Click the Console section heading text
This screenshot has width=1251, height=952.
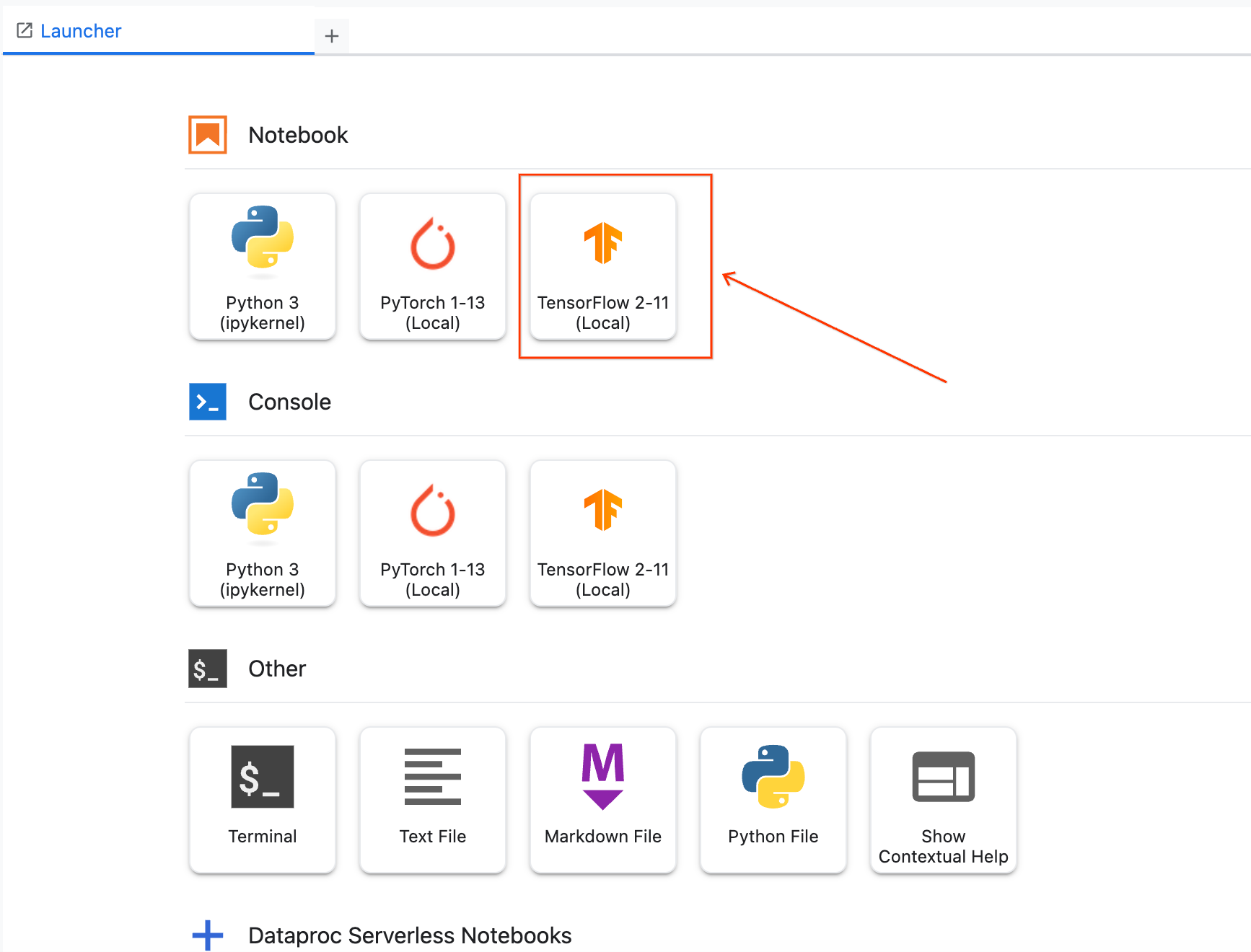(289, 402)
